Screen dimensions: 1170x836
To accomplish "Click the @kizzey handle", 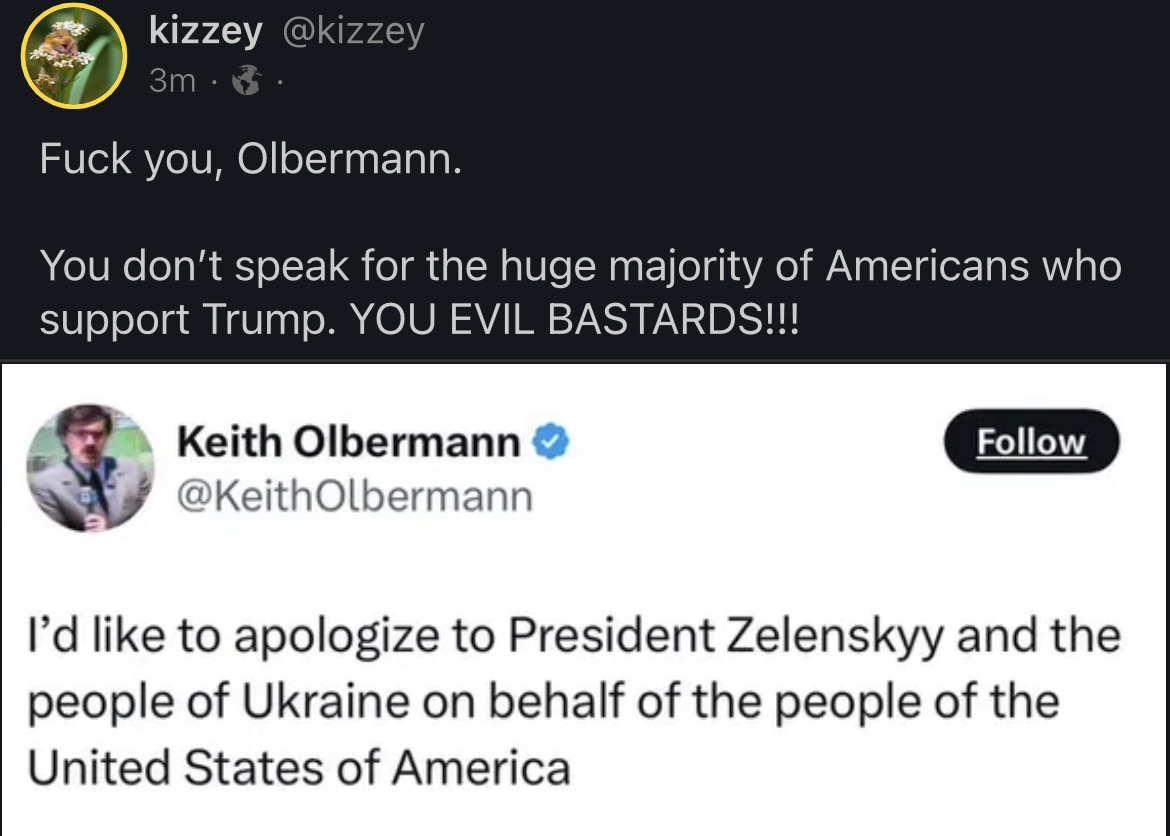I will (x=354, y=31).
